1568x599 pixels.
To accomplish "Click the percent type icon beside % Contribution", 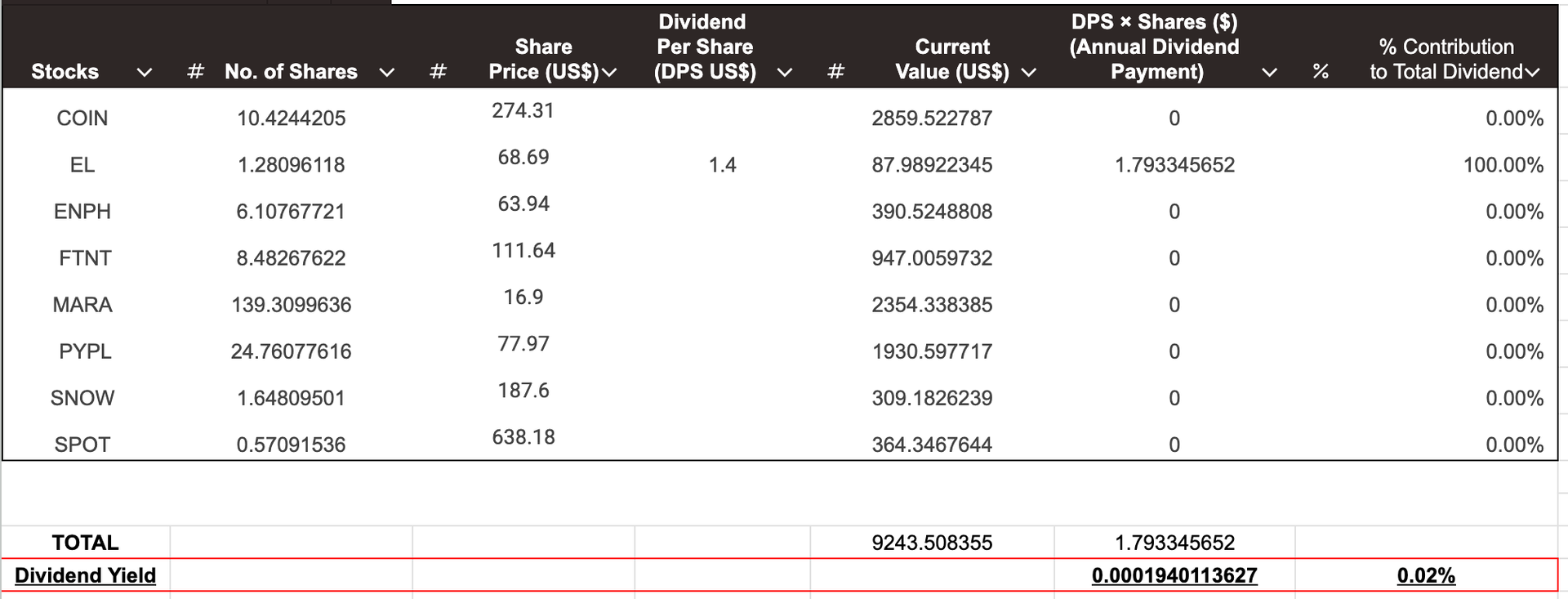I will pyautogui.click(x=1321, y=72).
